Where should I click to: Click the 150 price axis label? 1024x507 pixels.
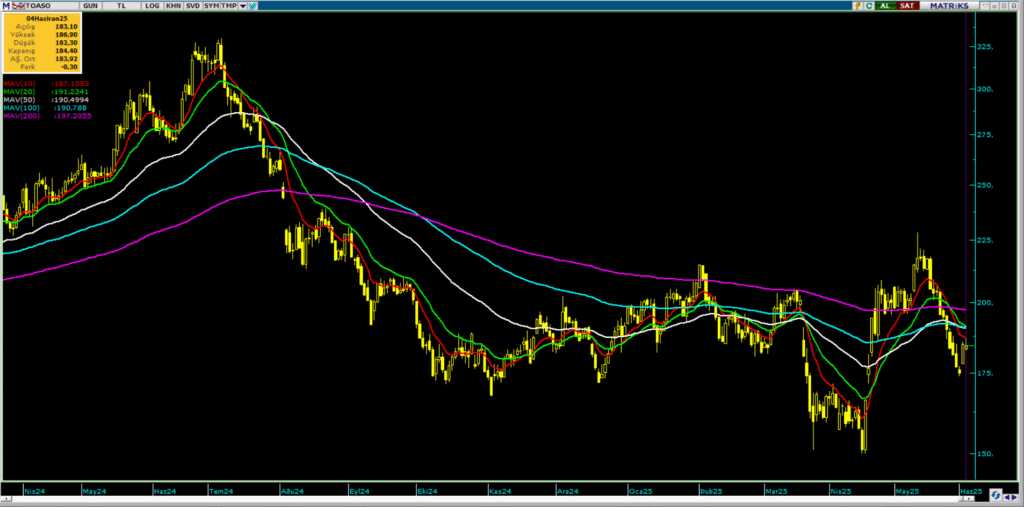point(985,454)
